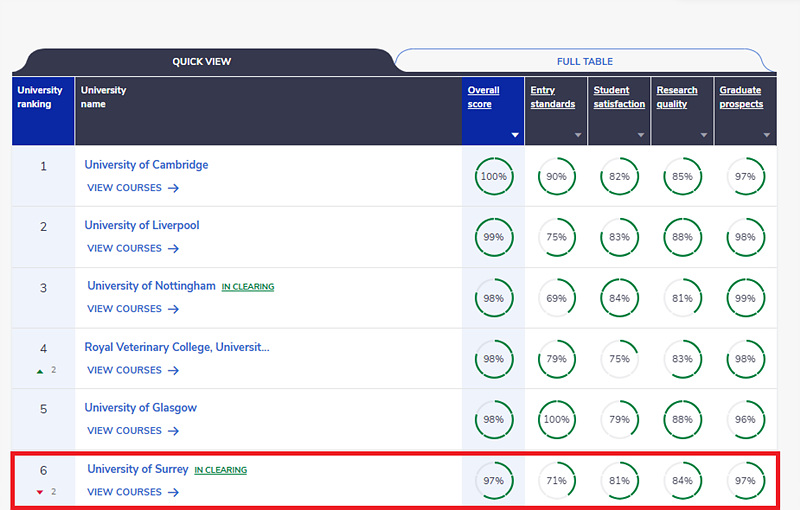Click Nottingham's 99% graduate prospects circle
The width and height of the screenshot is (800, 510).
pos(745,298)
